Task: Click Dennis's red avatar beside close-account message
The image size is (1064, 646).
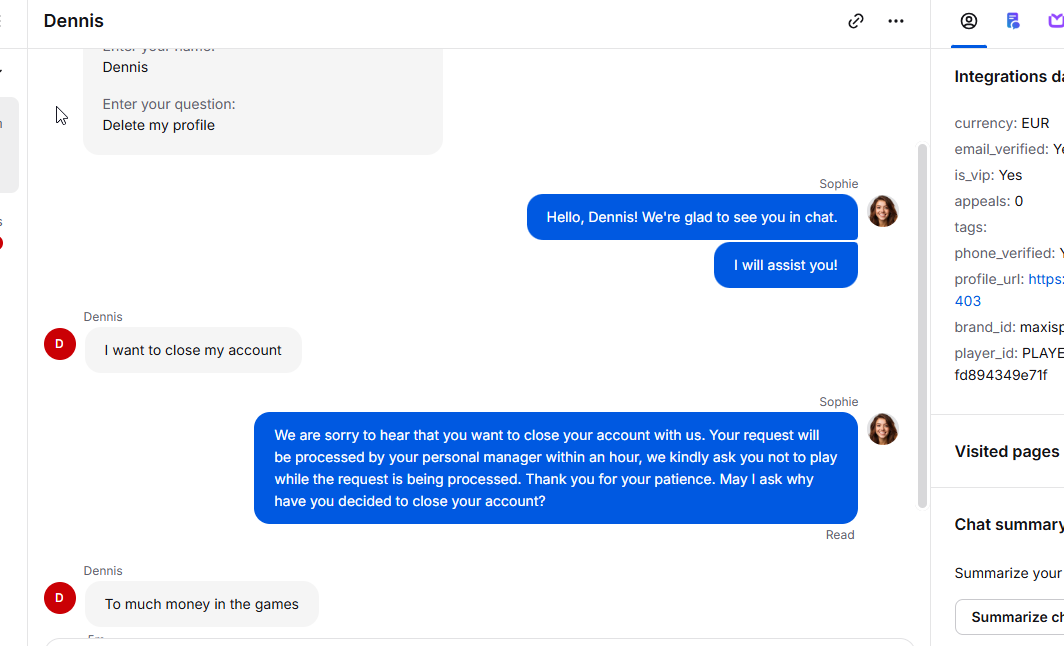Action: click(60, 344)
